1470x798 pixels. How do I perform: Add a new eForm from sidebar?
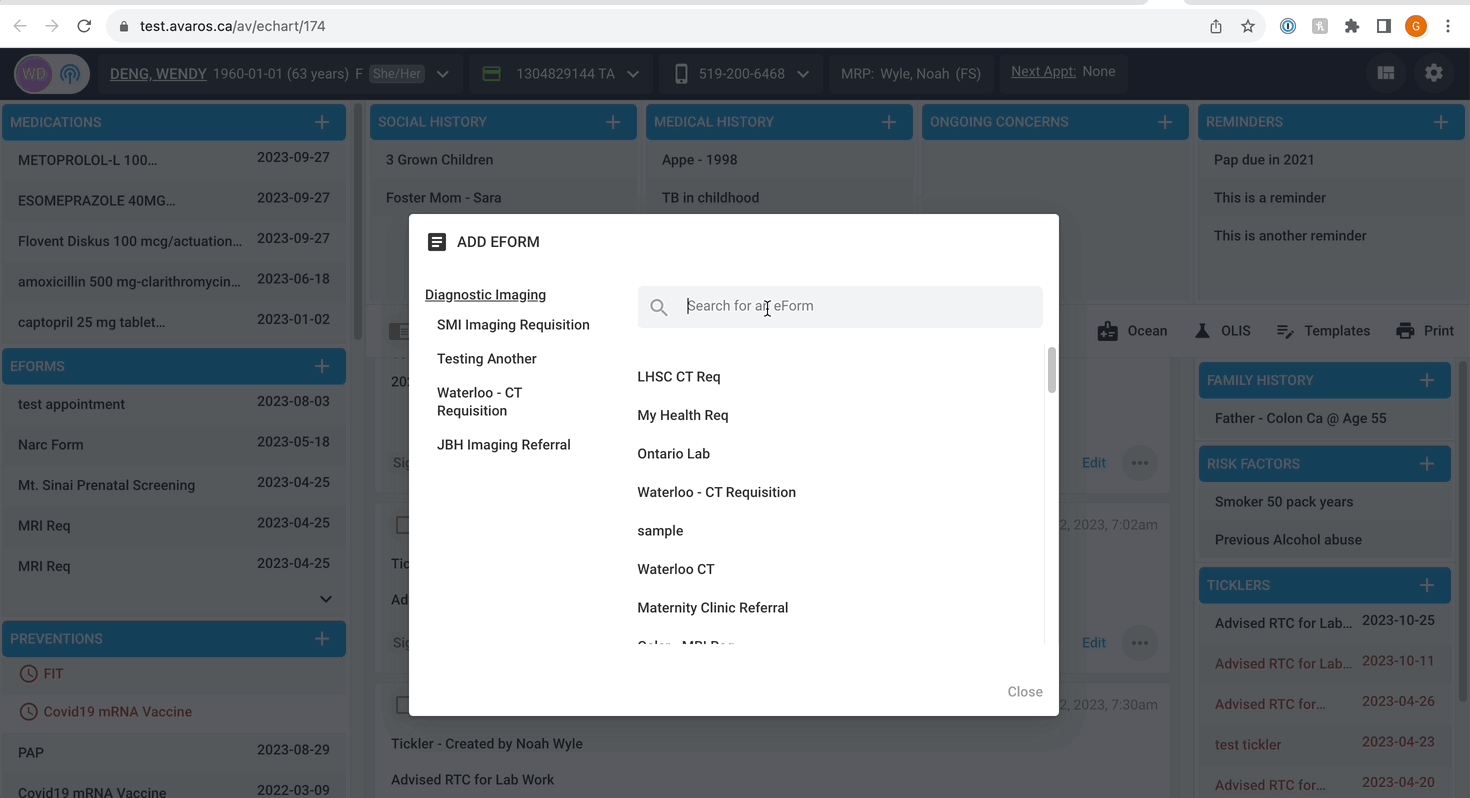(322, 366)
